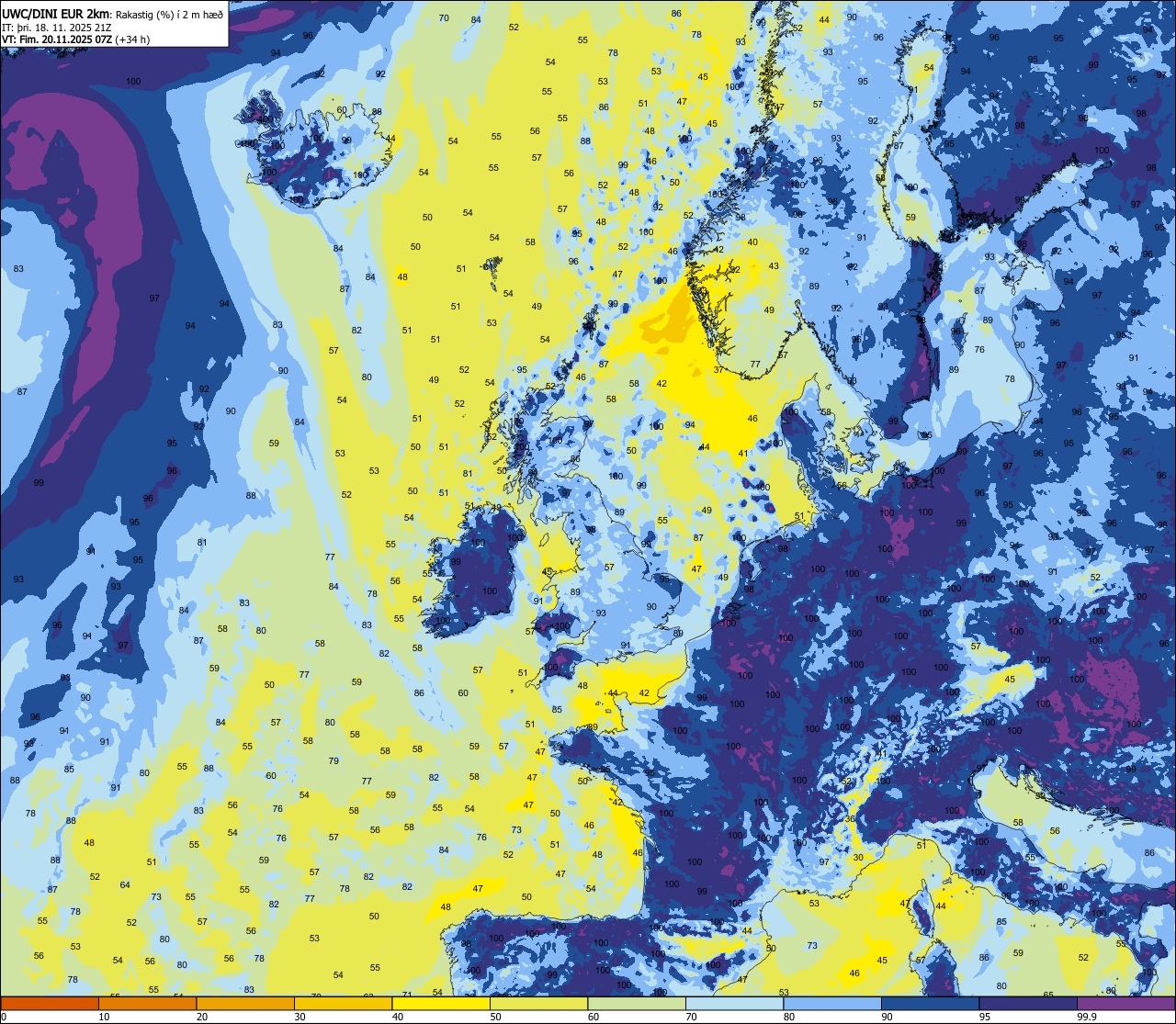Click the medium blue 80–90 legend swatch

(832, 1004)
